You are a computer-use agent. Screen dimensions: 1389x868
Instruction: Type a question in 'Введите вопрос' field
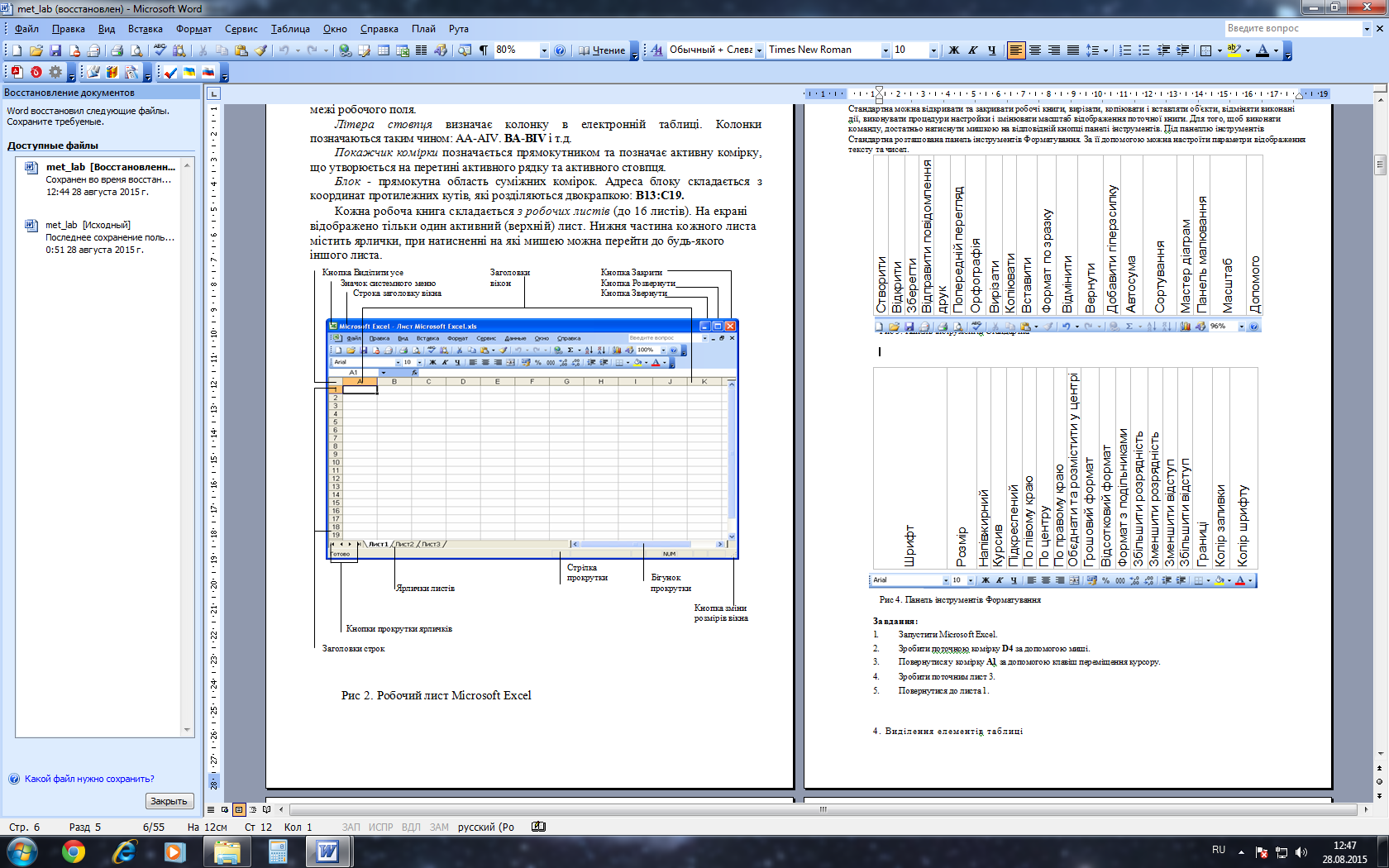1292,28
